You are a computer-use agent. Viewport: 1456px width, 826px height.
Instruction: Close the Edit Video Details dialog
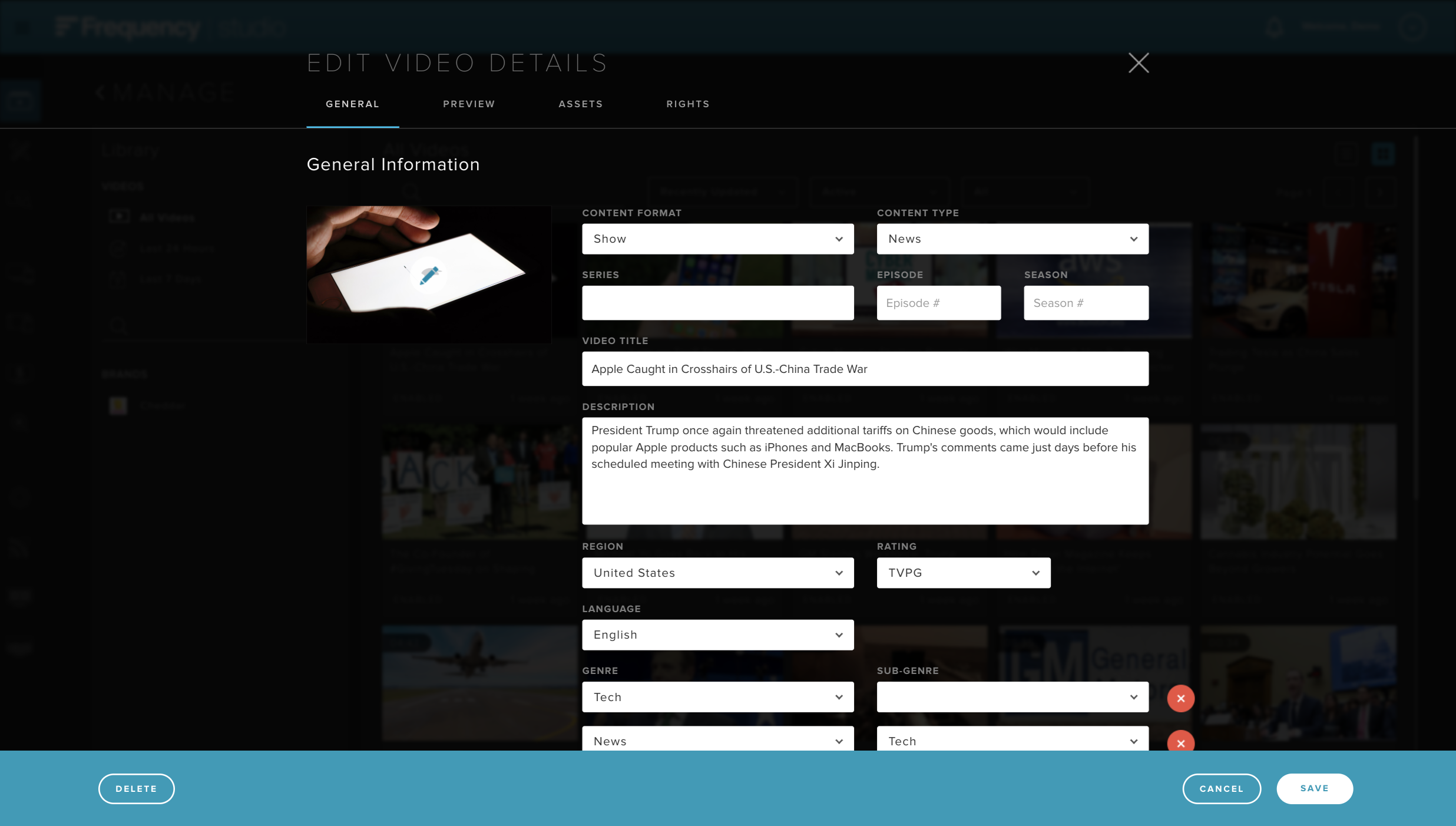coord(1139,62)
